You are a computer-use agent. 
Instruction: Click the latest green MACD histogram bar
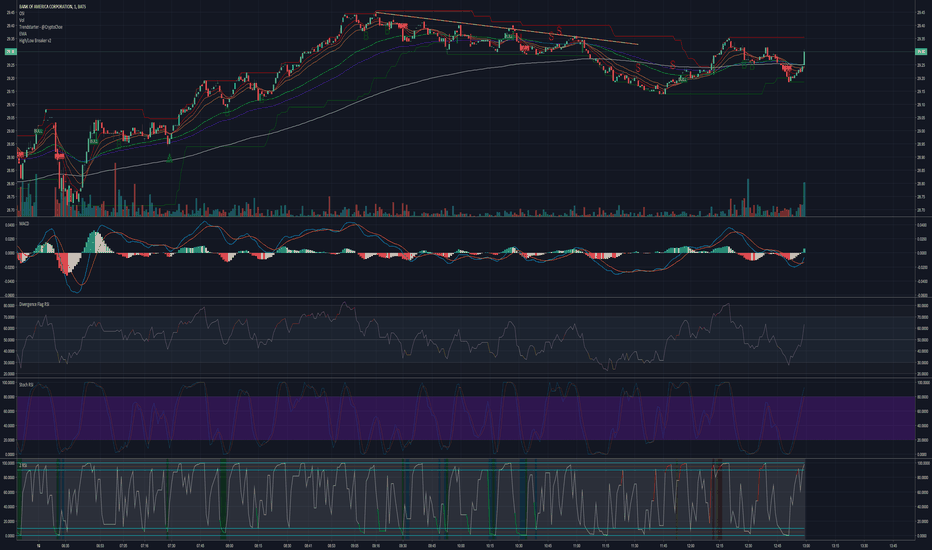pyautogui.click(x=804, y=251)
